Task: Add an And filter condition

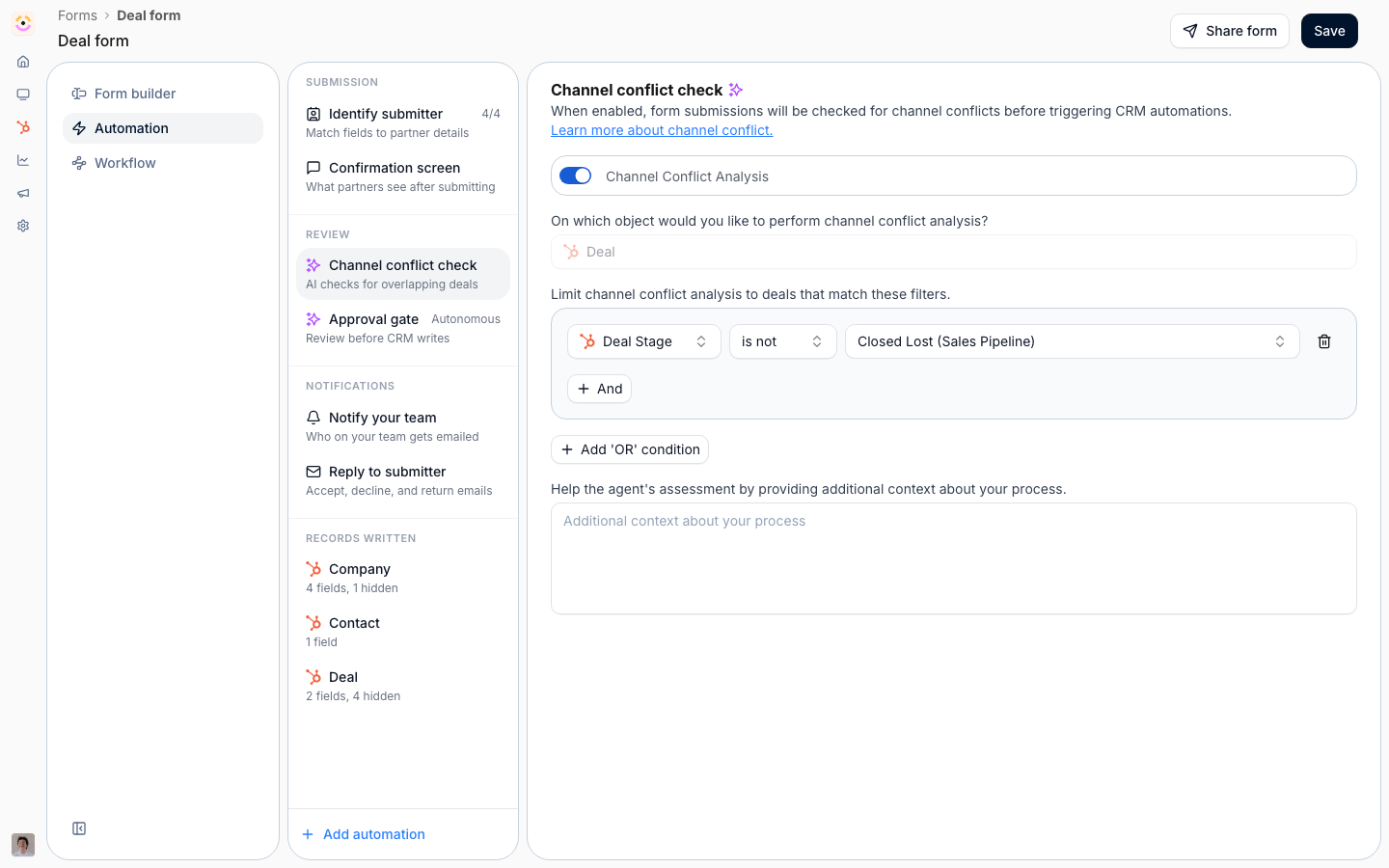Action: pyautogui.click(x=599, y=389)
